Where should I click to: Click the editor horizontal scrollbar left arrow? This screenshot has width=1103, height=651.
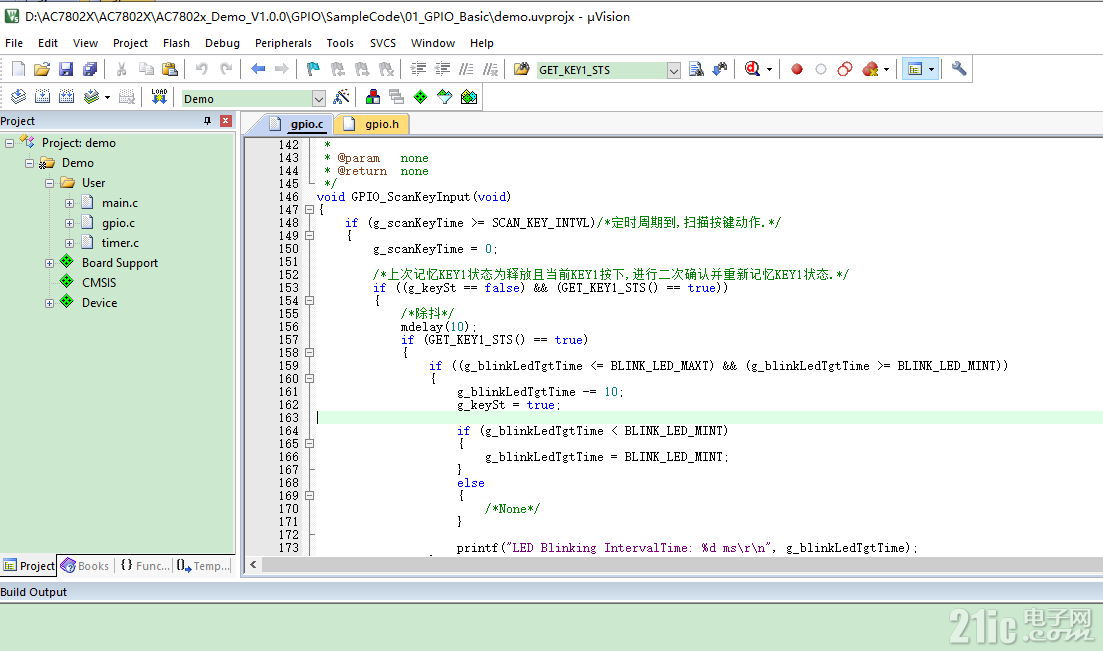coord(253,564)
